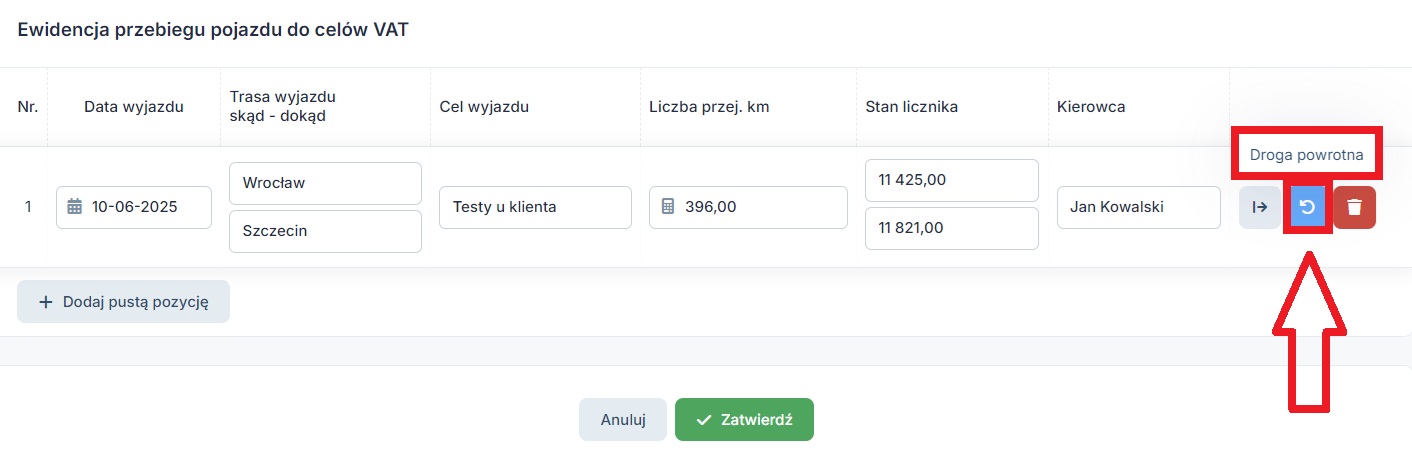1412x455 pixels.
Task: Select the 11 425,00 starting odometer field
Action: tap(951, 180)
